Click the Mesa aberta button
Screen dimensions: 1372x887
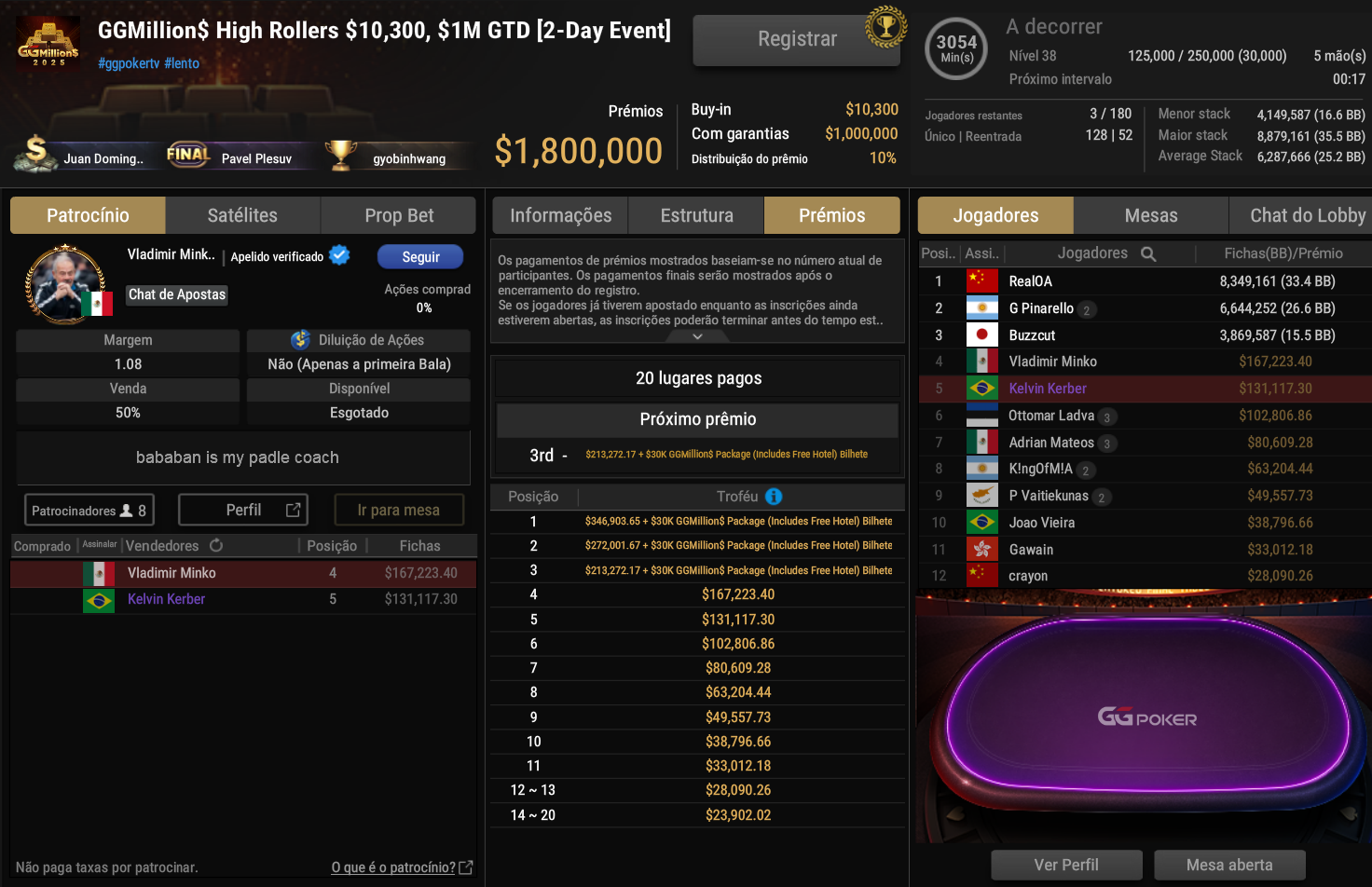click(1229, 865)
